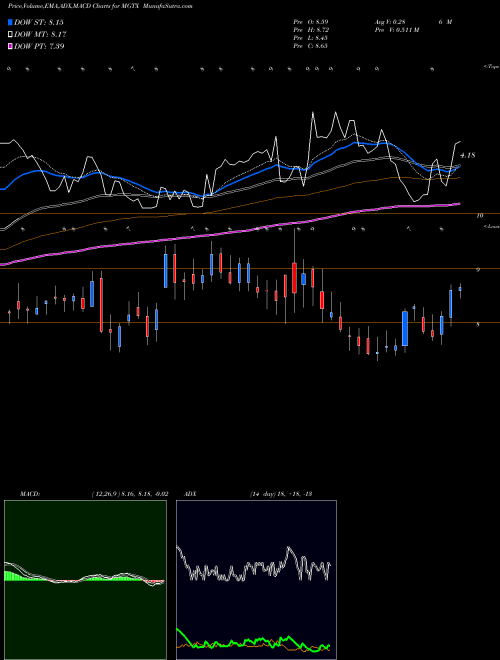The width and height of the screenshot is (500, 660).
Task: Click the 'Pre H: 8.72' value
Action: tap(311, 30)
